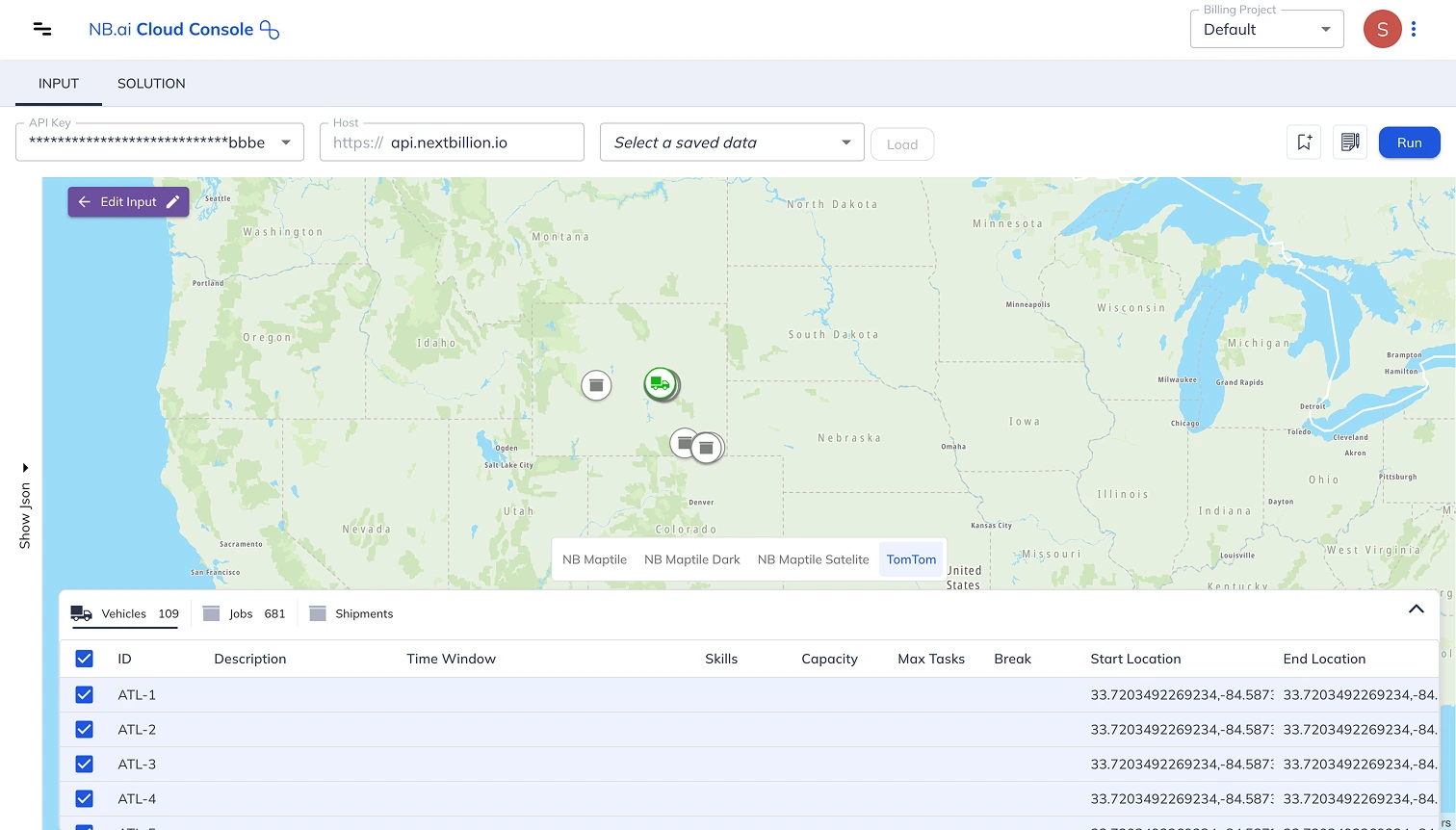
Task: Click the ATL-4 ID cell
Action: coord(137,798)
